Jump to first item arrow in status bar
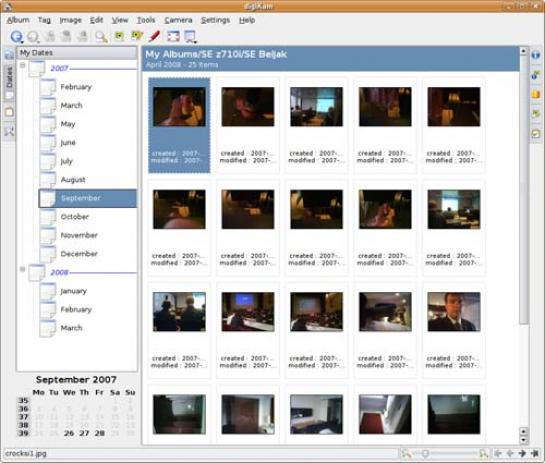The image size is (545, 463). [498, 453]
